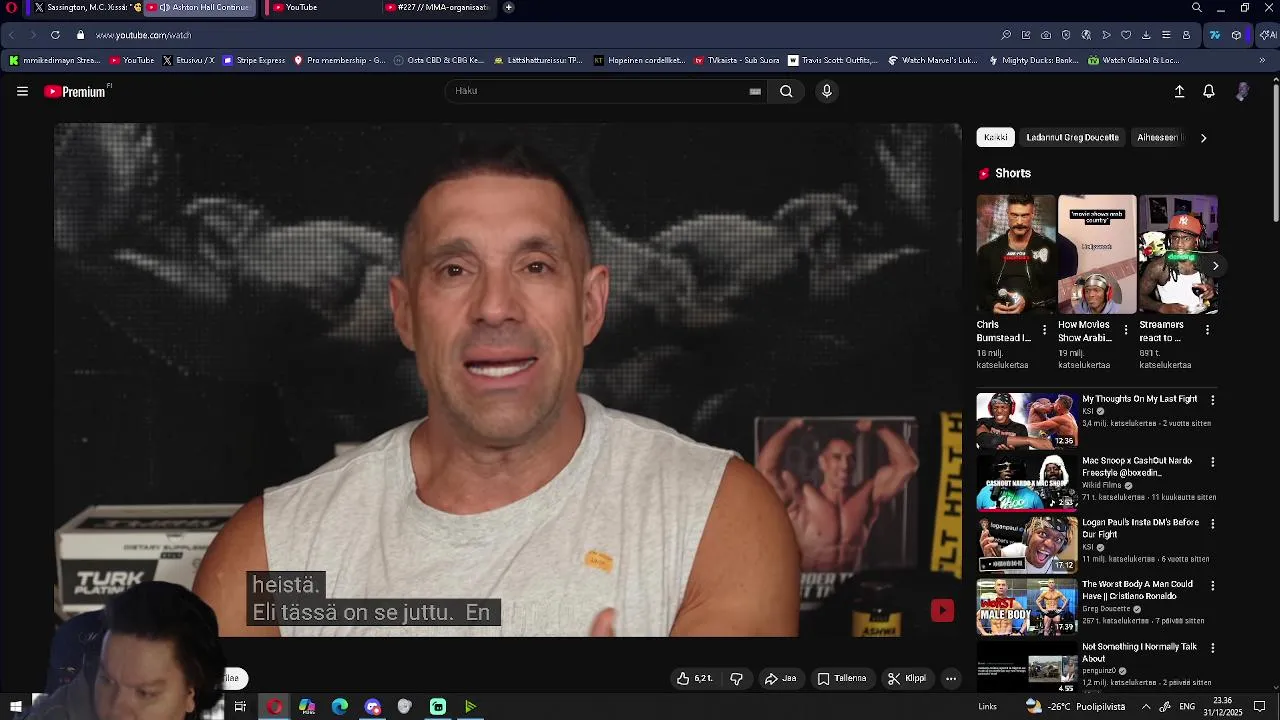Select the Ladannut Greg Doucette chip
The height and width of the screenshot is (720, 1280).
click(1072, 137)
